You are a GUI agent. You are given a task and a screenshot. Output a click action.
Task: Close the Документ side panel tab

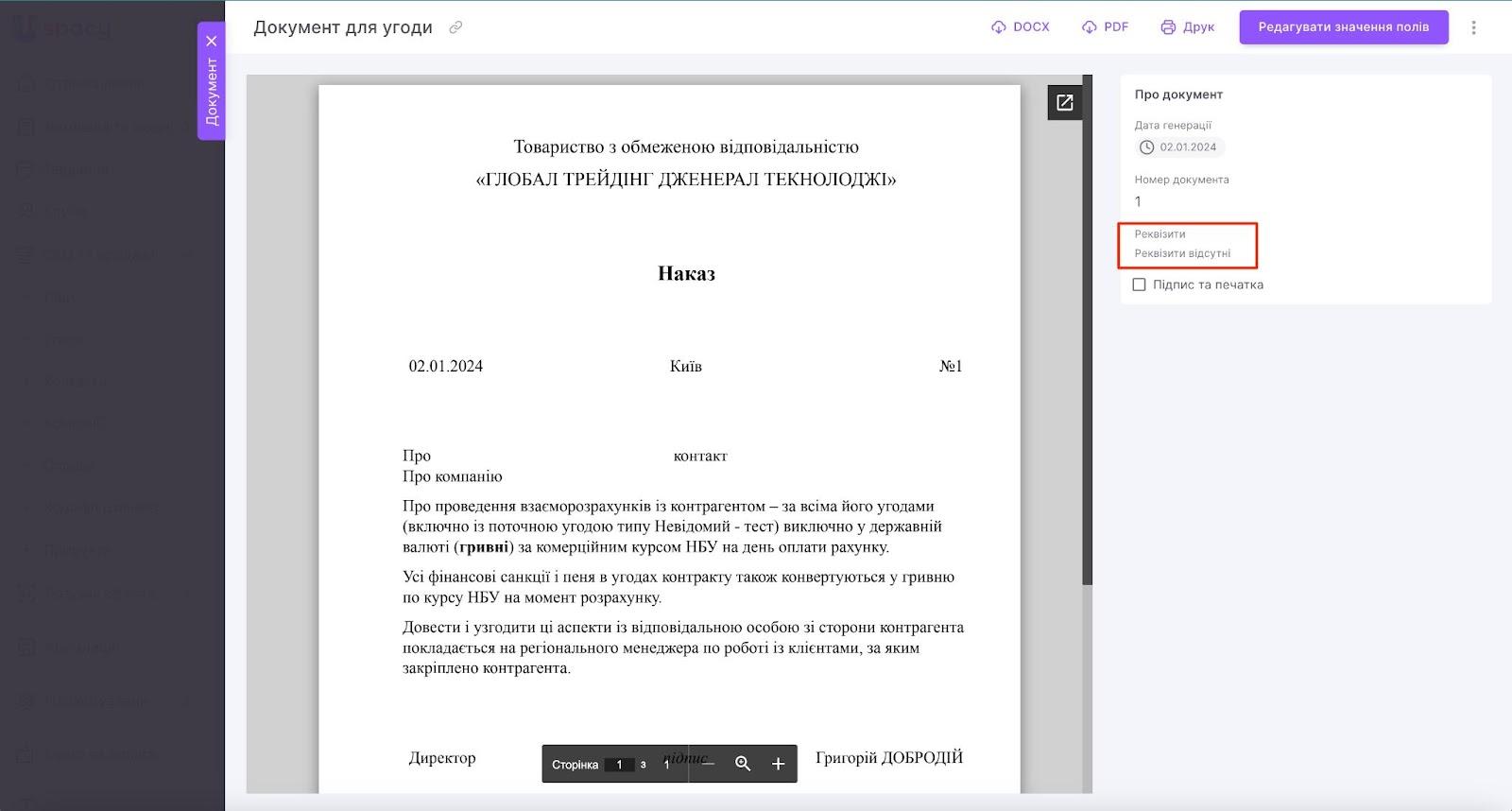click(x=212, y=41)
